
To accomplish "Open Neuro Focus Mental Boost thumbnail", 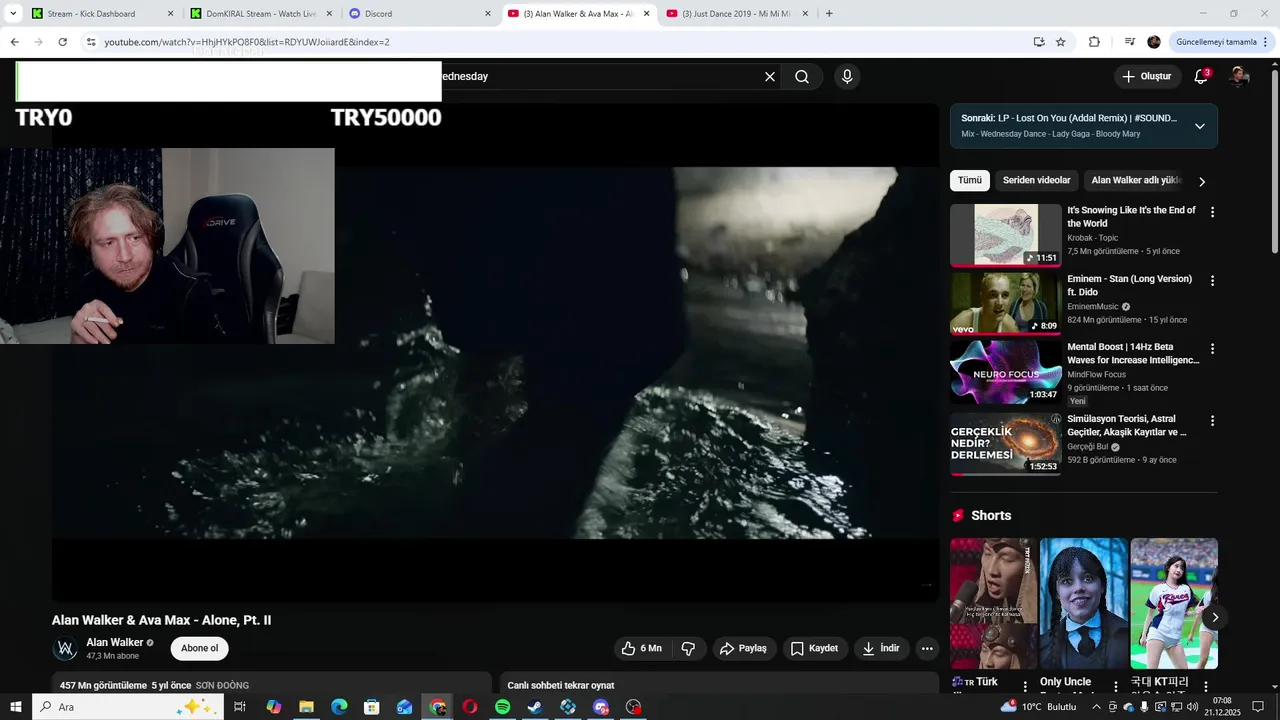I will 1006,372.
